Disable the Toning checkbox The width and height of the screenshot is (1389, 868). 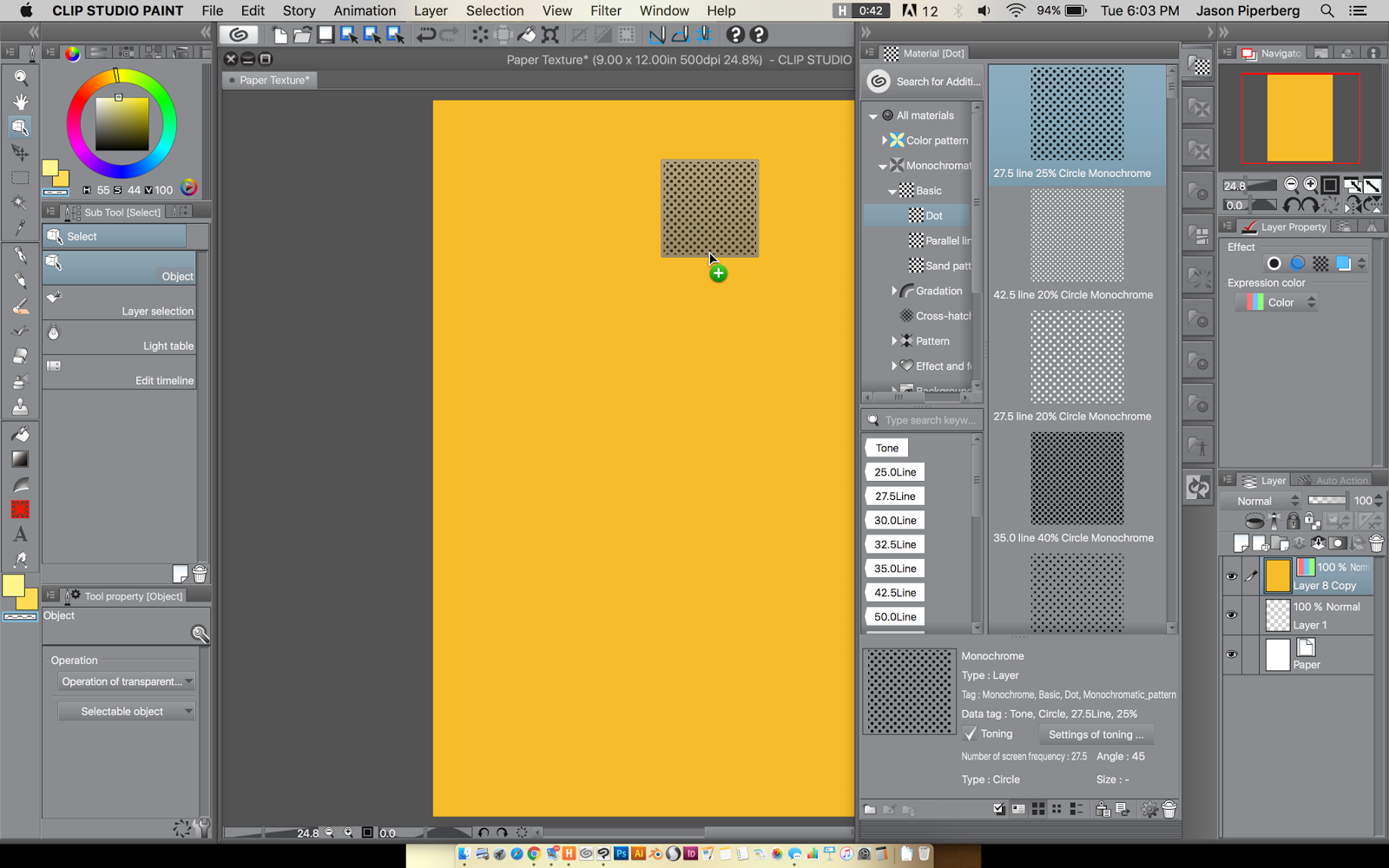[971, 733]
